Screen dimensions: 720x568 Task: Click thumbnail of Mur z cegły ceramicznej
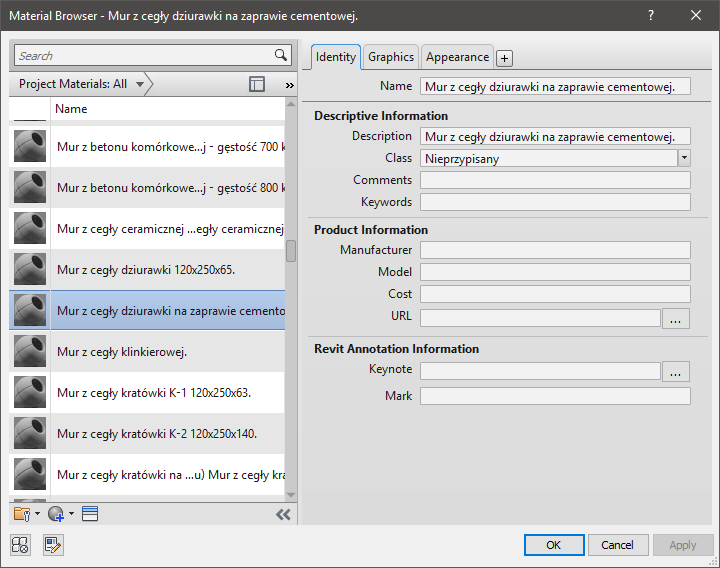(30, 228)
